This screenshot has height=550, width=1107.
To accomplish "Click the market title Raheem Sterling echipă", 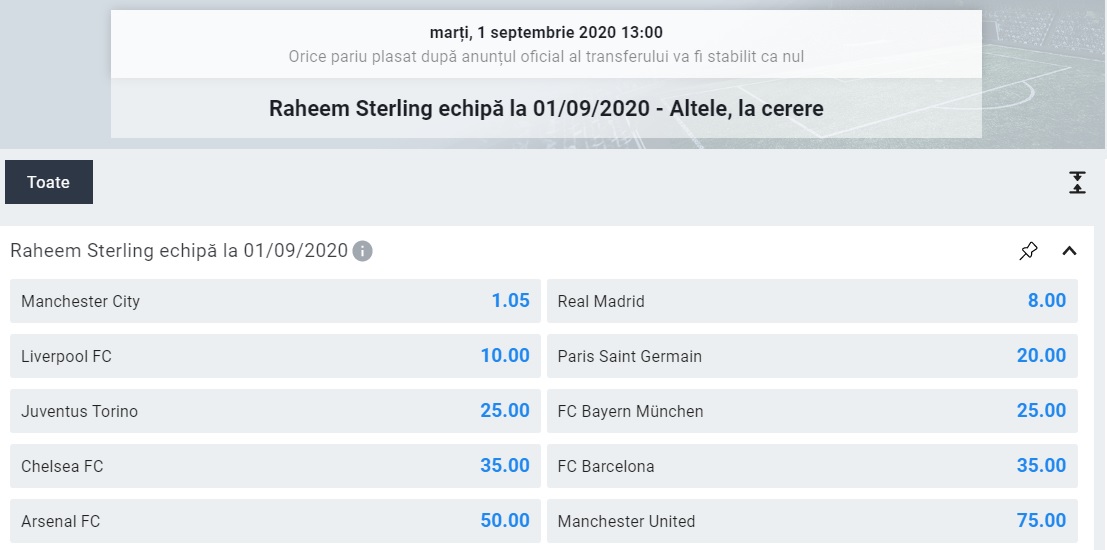I will coord(179,251).
